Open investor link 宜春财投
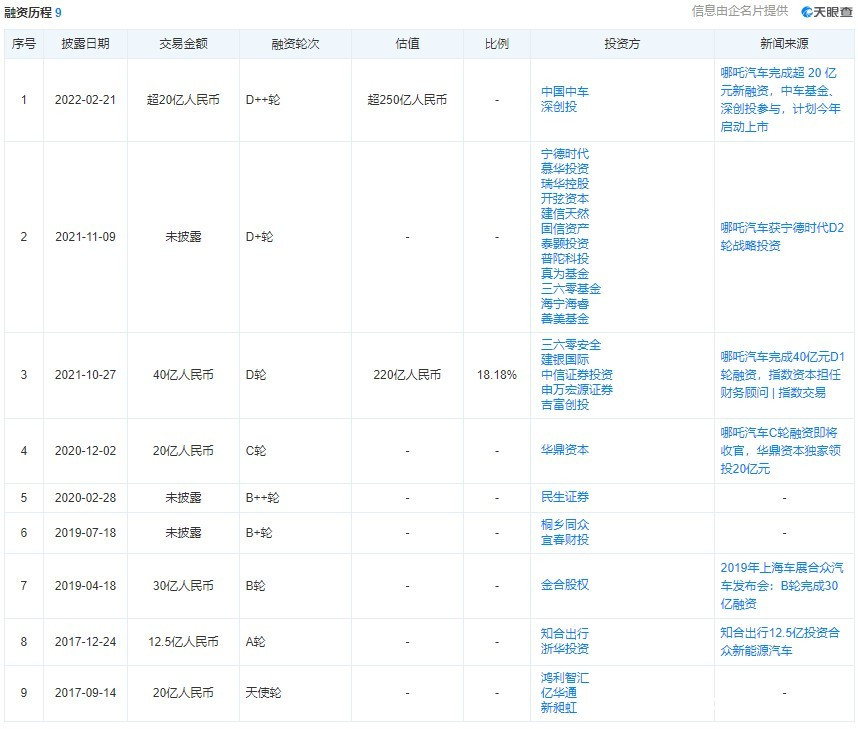The image size is (858, 729). [565, 540]
